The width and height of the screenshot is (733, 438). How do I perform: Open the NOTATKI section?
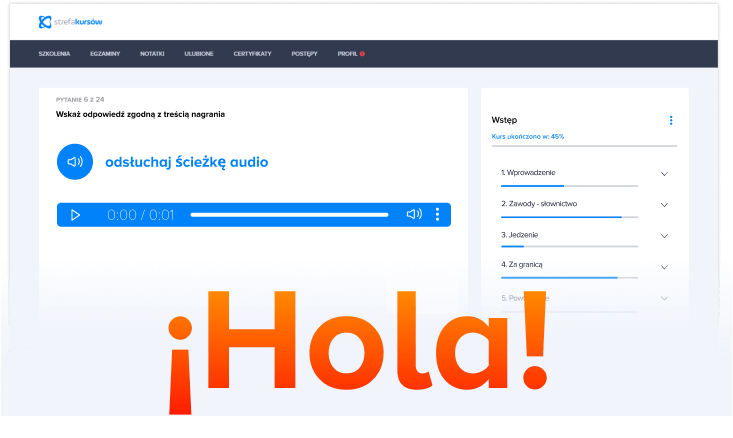pos(153,53)
